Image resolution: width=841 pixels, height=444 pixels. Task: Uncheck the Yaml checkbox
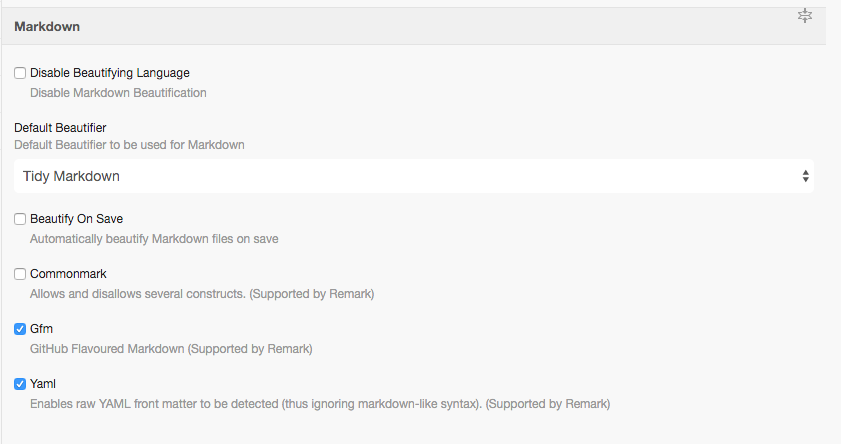20,384
